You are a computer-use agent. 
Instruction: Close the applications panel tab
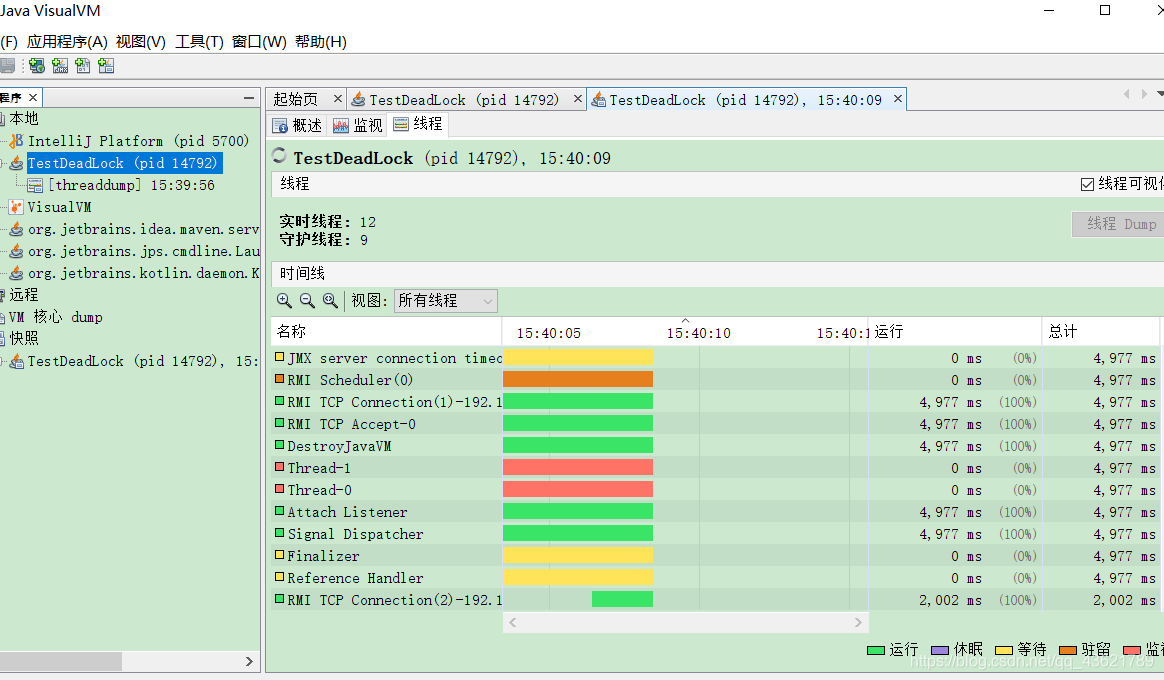point(33,97)
